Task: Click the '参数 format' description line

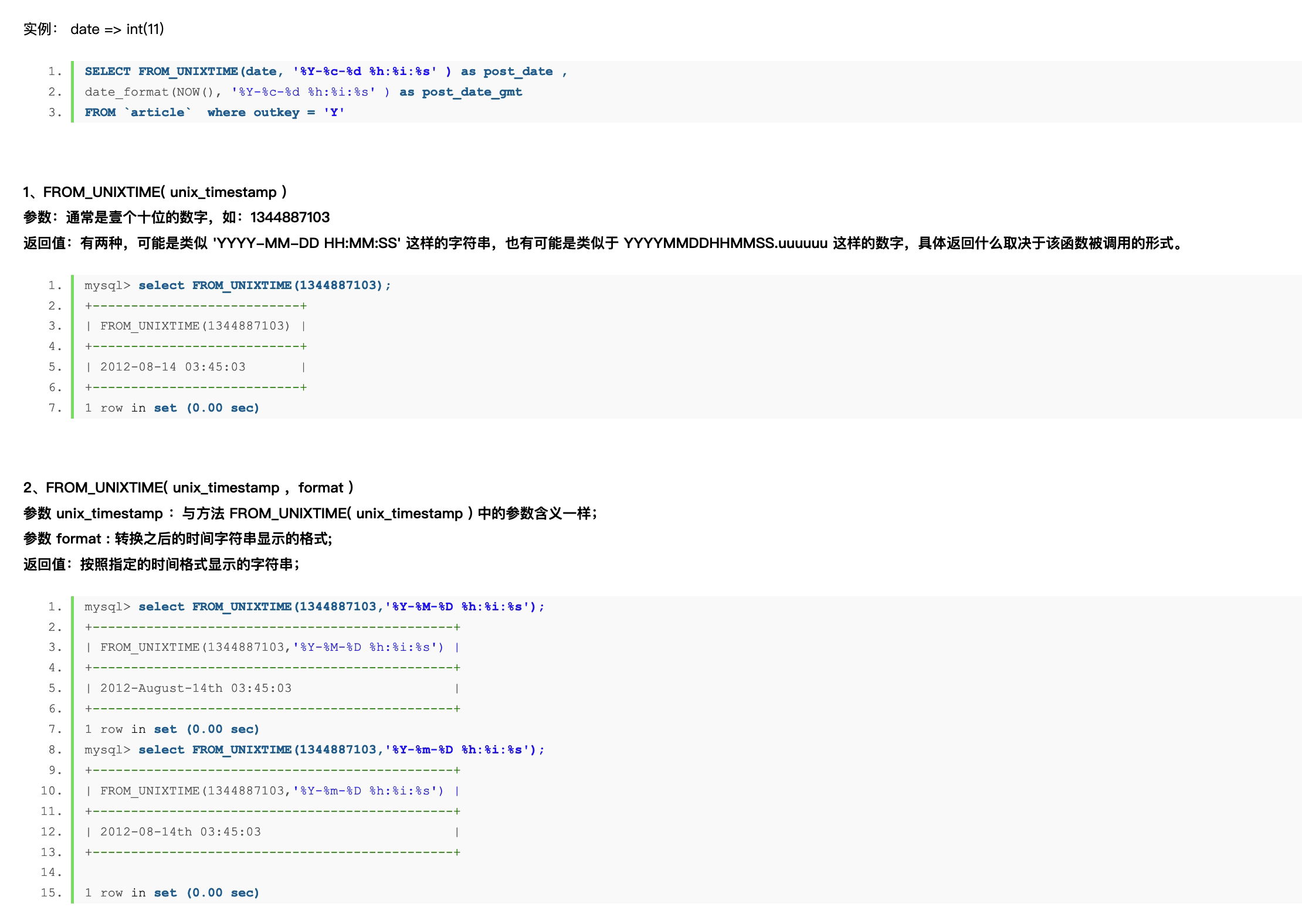Action: (x=178, y=539)
